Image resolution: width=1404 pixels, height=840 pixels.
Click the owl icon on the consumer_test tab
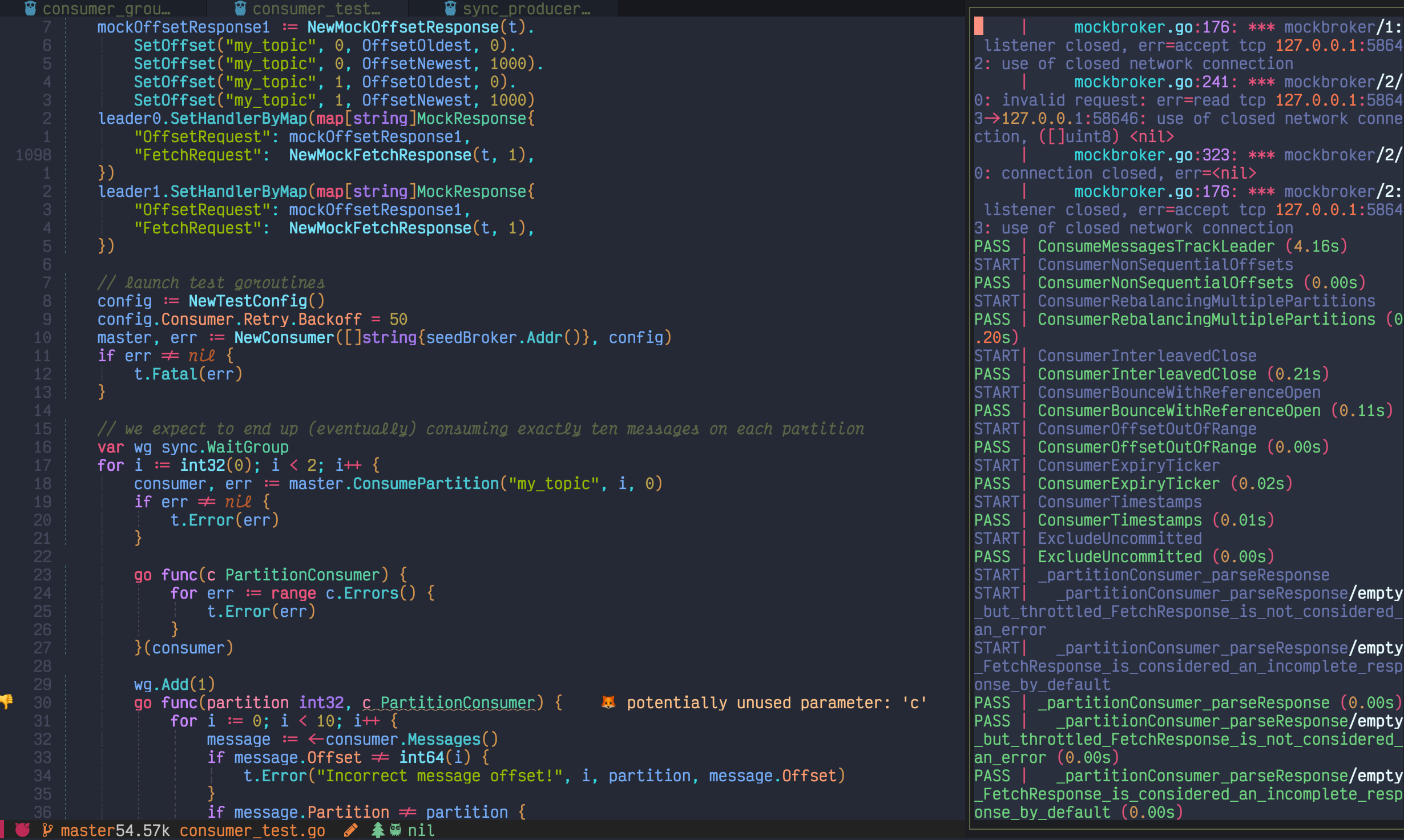pyautogui.click(x=240, y=8)
